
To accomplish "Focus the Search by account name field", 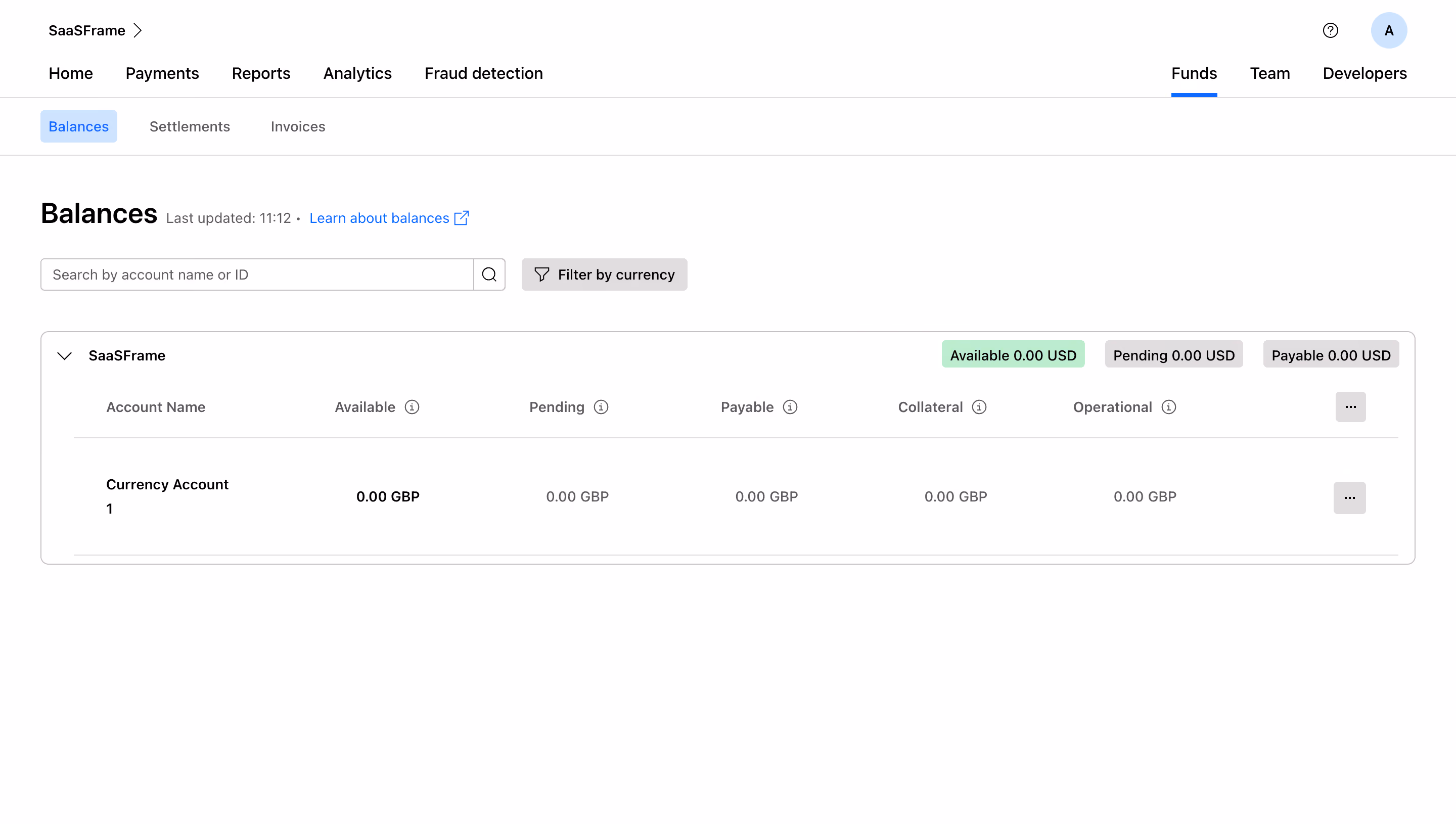I will click(257, 274).
